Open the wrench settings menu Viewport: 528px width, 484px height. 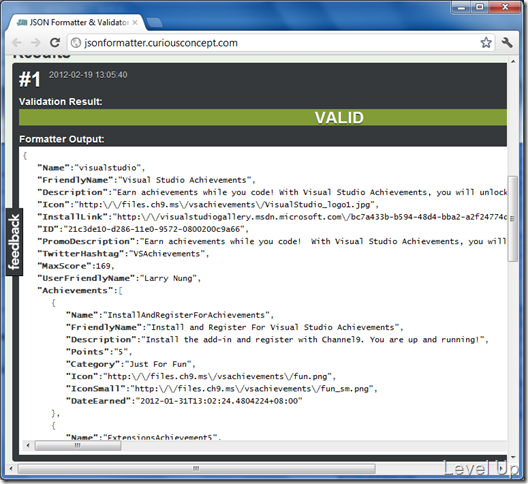tap(507, 42)
